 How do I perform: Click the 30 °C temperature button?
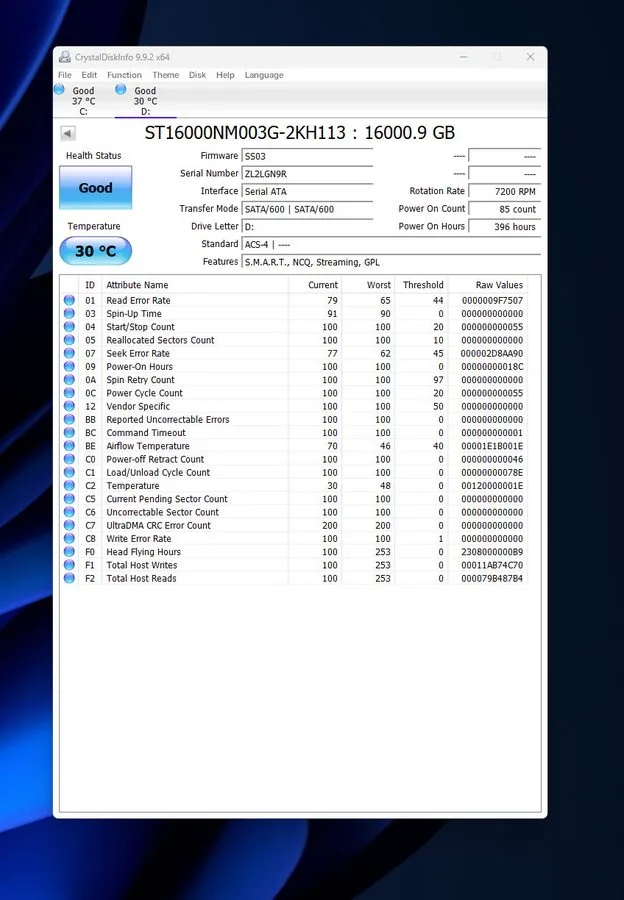tap(96, 251)
